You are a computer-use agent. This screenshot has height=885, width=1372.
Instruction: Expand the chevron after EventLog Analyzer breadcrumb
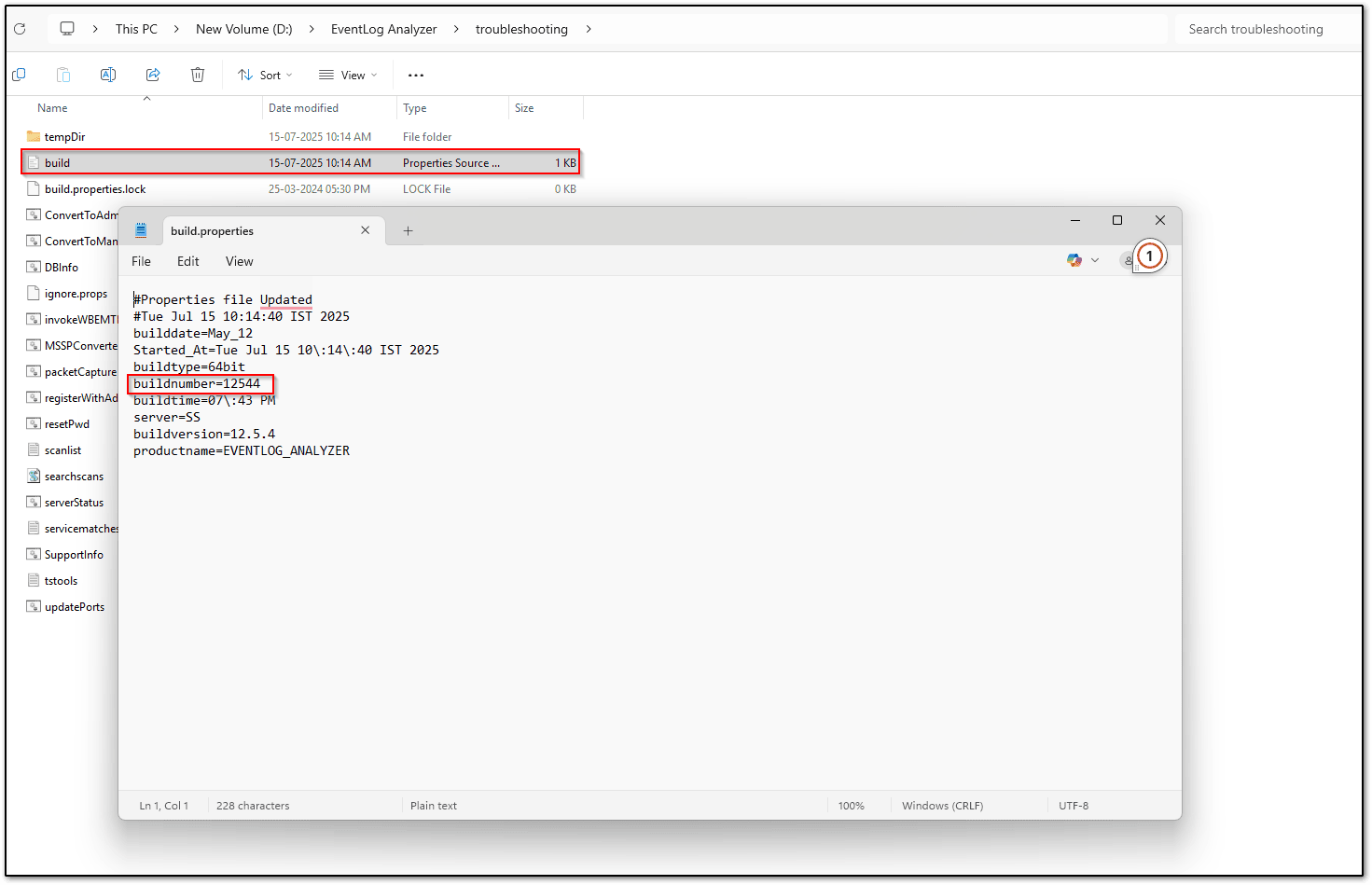tap(456, 29)
